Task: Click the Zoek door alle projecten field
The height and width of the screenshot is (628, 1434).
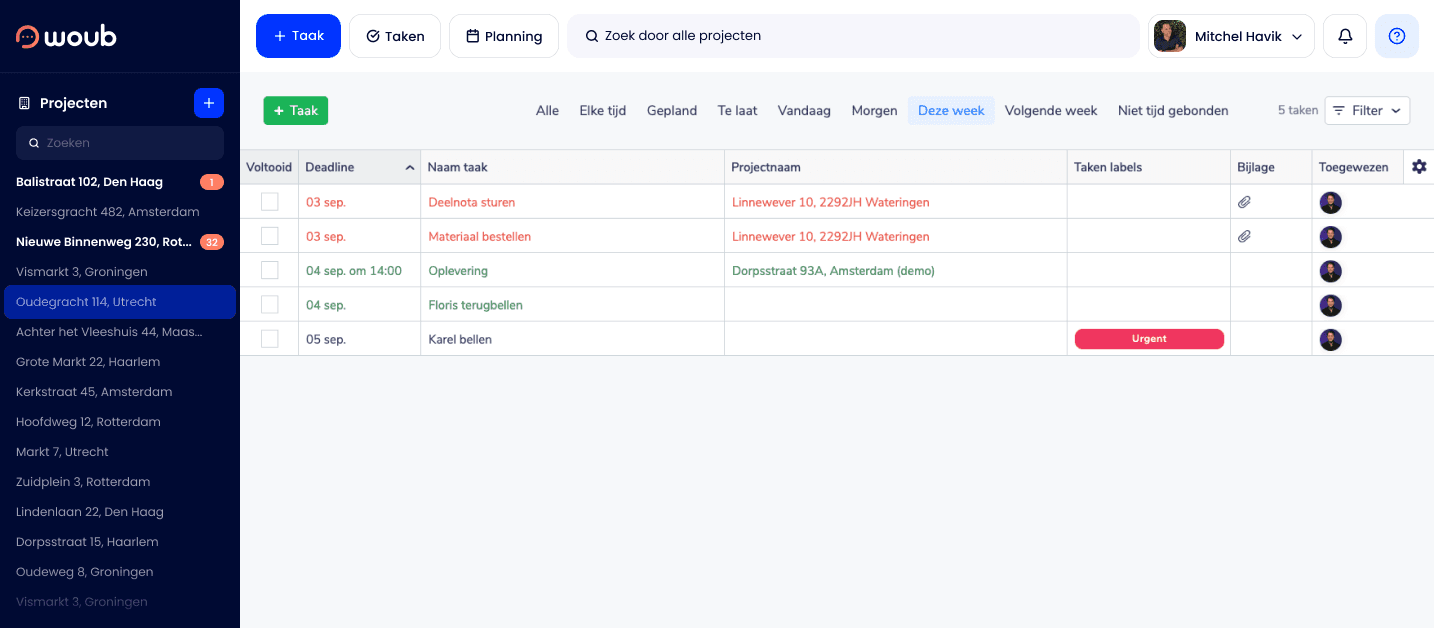Action: (x=853, y=36)
